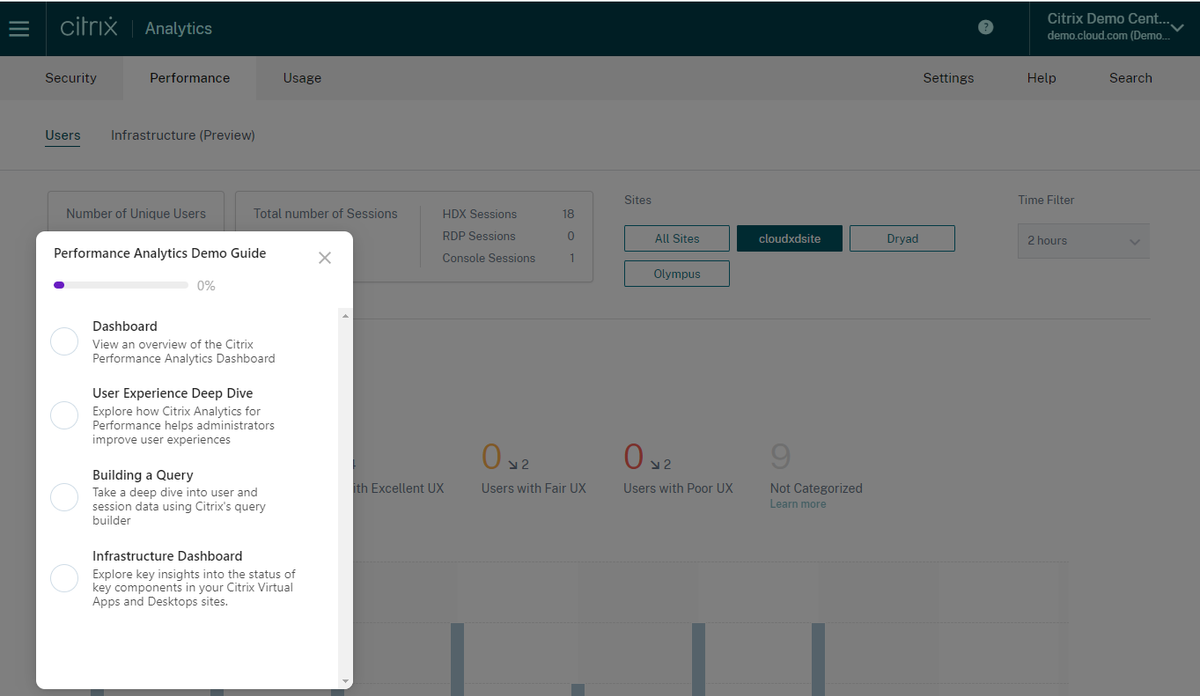Viewport: 1200px width, 696px height.
Task: Choose the Olympus site filter
Action: pyautogui.click(x=677, y=273)
